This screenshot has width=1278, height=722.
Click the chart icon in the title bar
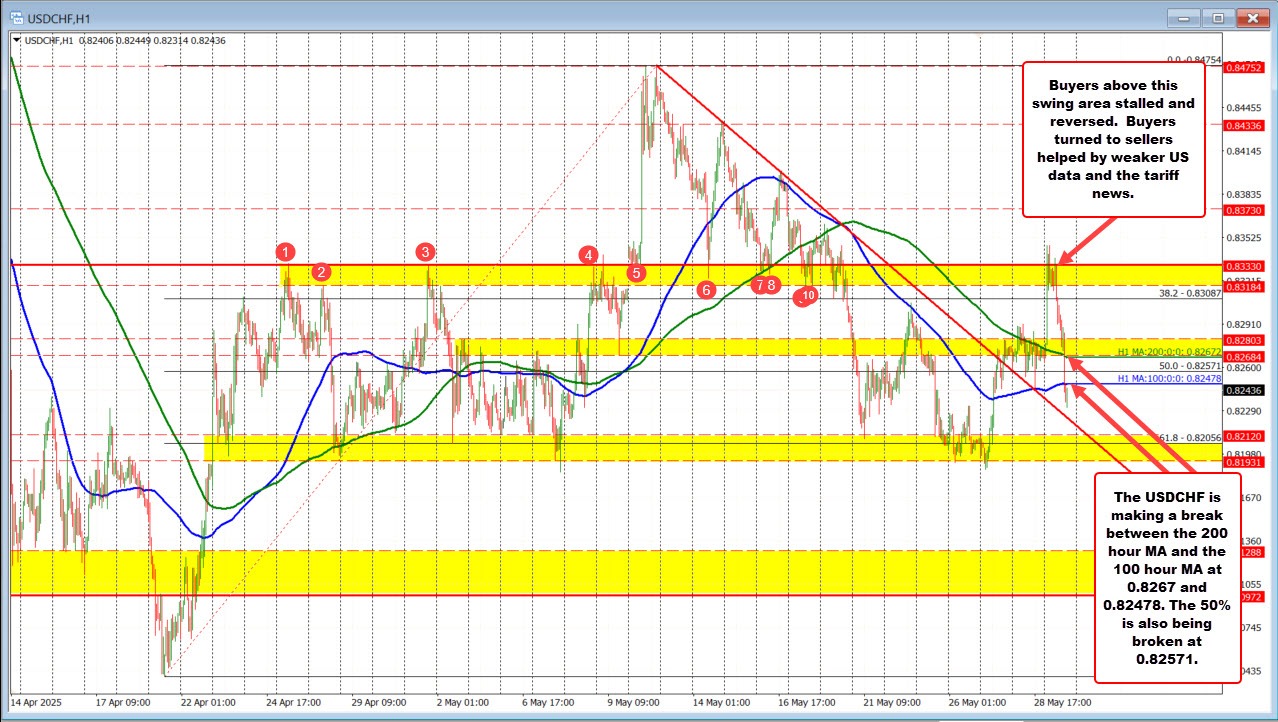[x=14, y=17]
